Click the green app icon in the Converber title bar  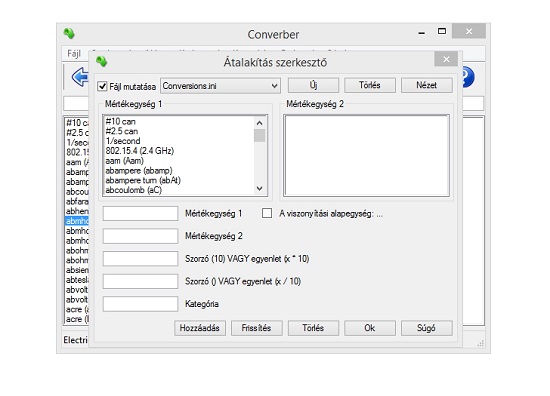[x=69, y=34]
